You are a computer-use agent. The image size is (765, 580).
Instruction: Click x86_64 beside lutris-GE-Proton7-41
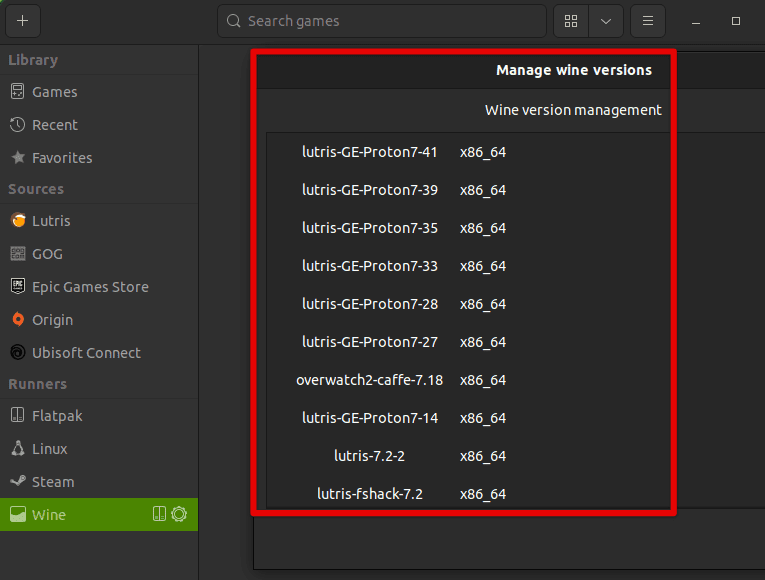pyautogui.click(x=483, y=152)
